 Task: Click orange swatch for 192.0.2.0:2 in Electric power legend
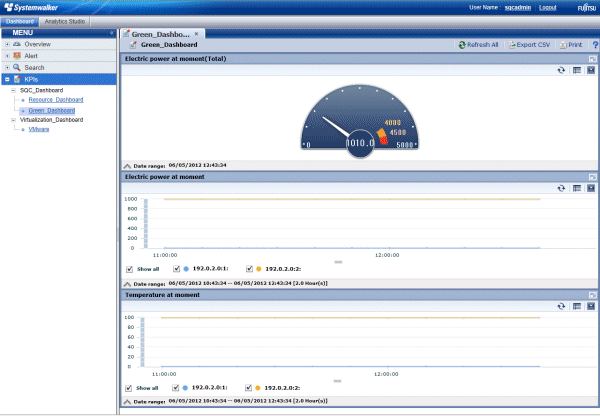click(x=259, y=269)
